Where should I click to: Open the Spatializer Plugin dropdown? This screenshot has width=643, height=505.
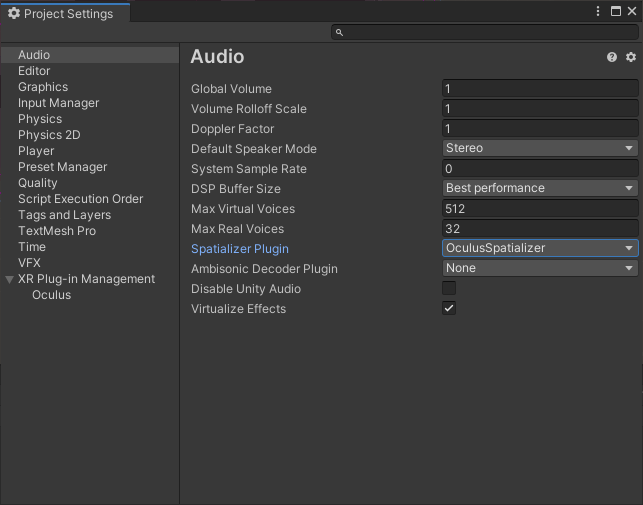(539, 248)
